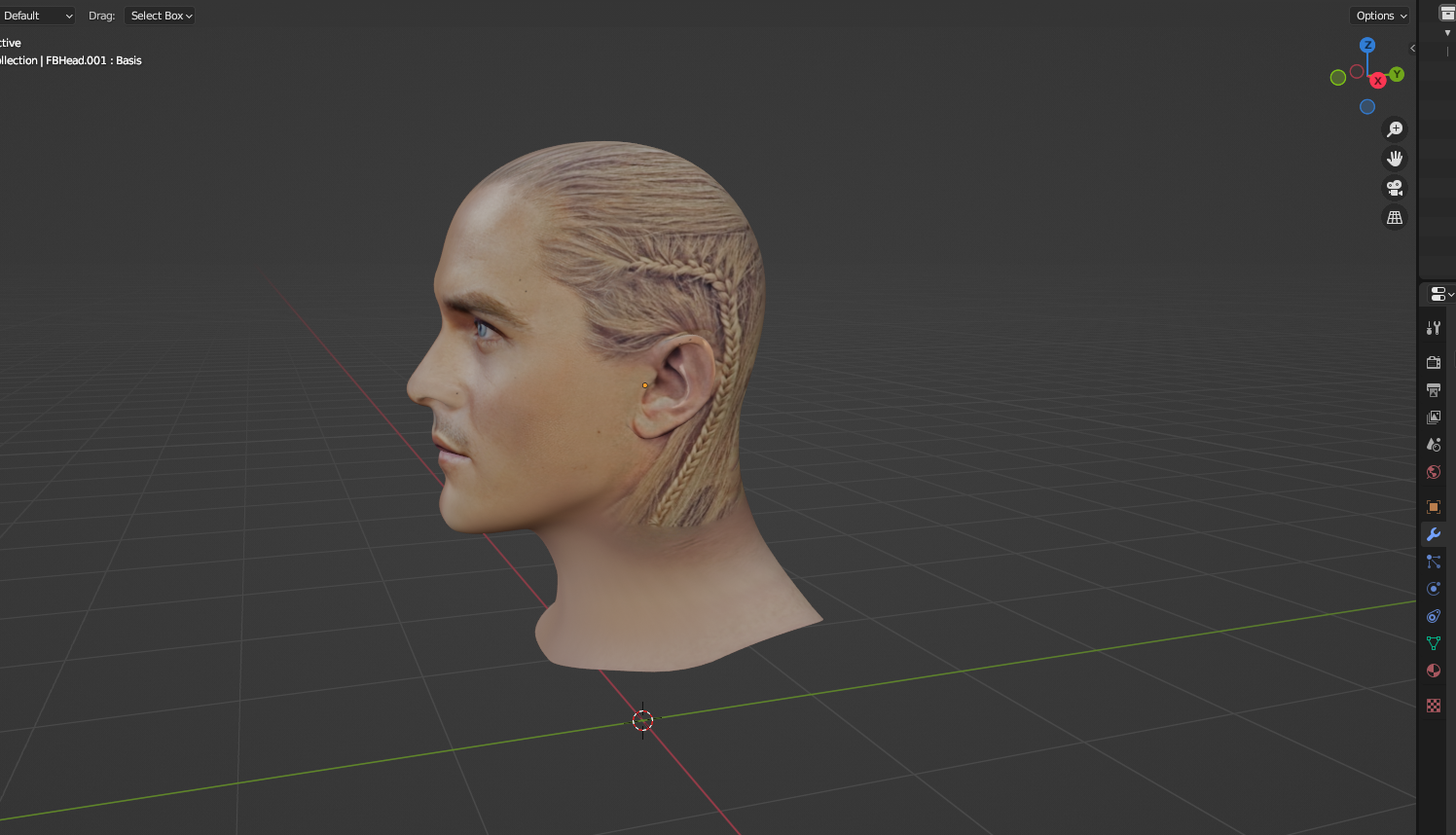Open the properties editor type dropdown
The image size is (1456, 835).
[1440, 294]
